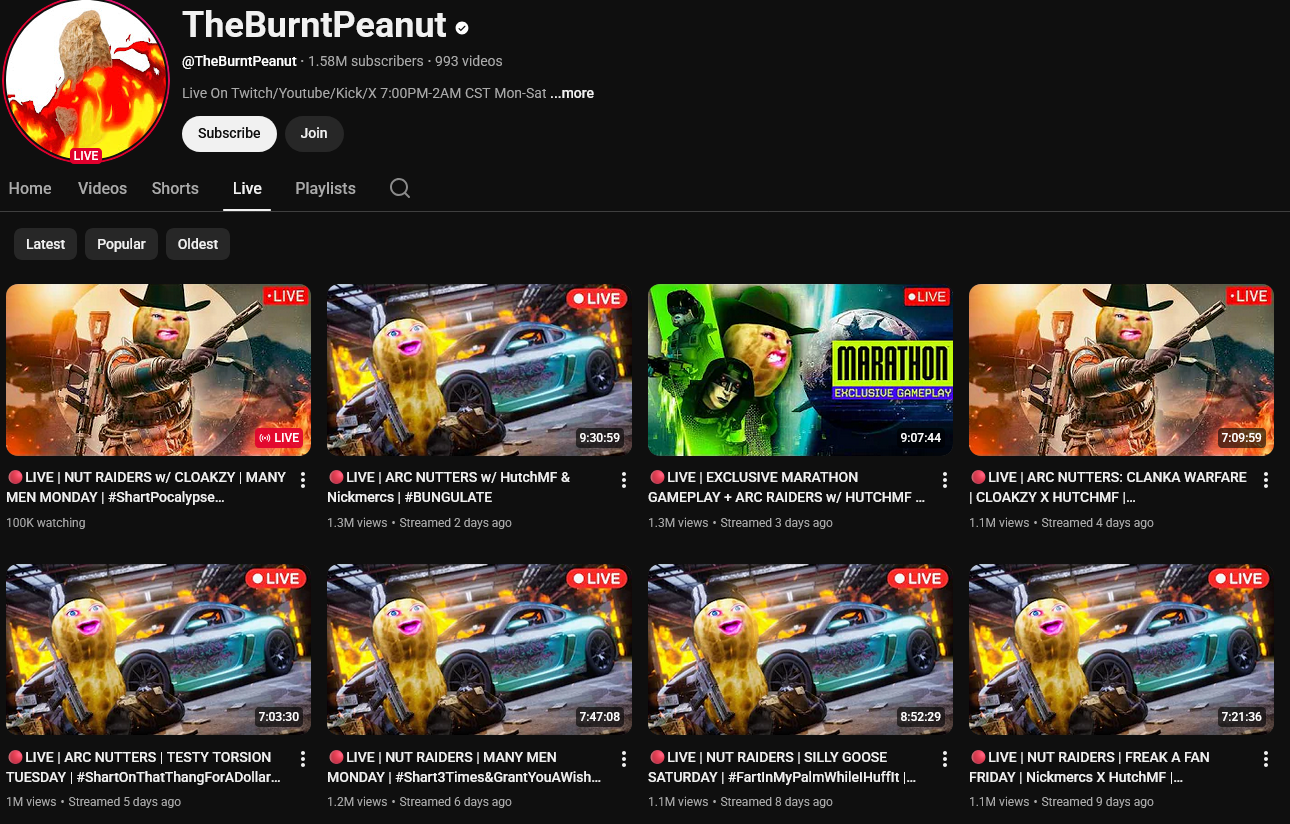Screen dimensions: 1290x824
Task: Subscribe to TheBurntPeanut channel
Action: click(229, 133)
